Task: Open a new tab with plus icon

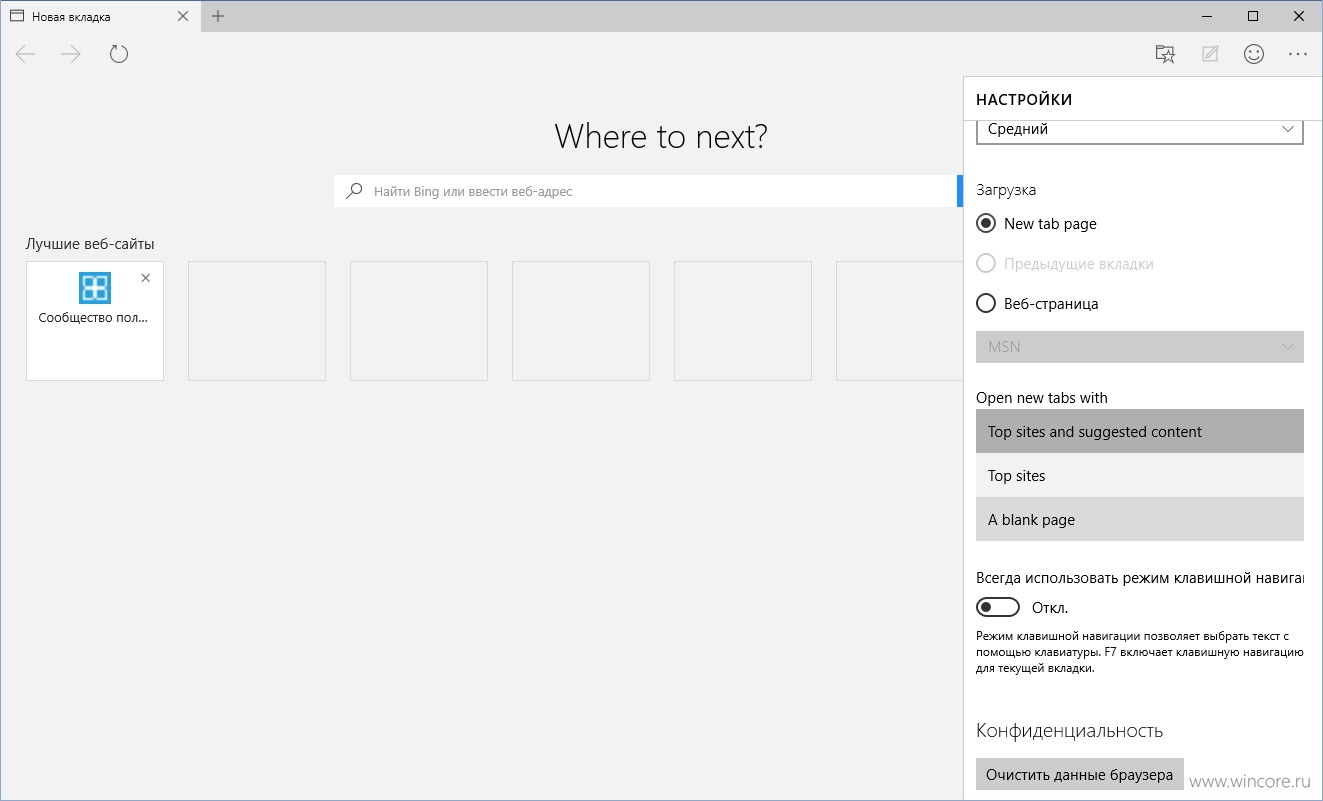Action: [218, 16]
